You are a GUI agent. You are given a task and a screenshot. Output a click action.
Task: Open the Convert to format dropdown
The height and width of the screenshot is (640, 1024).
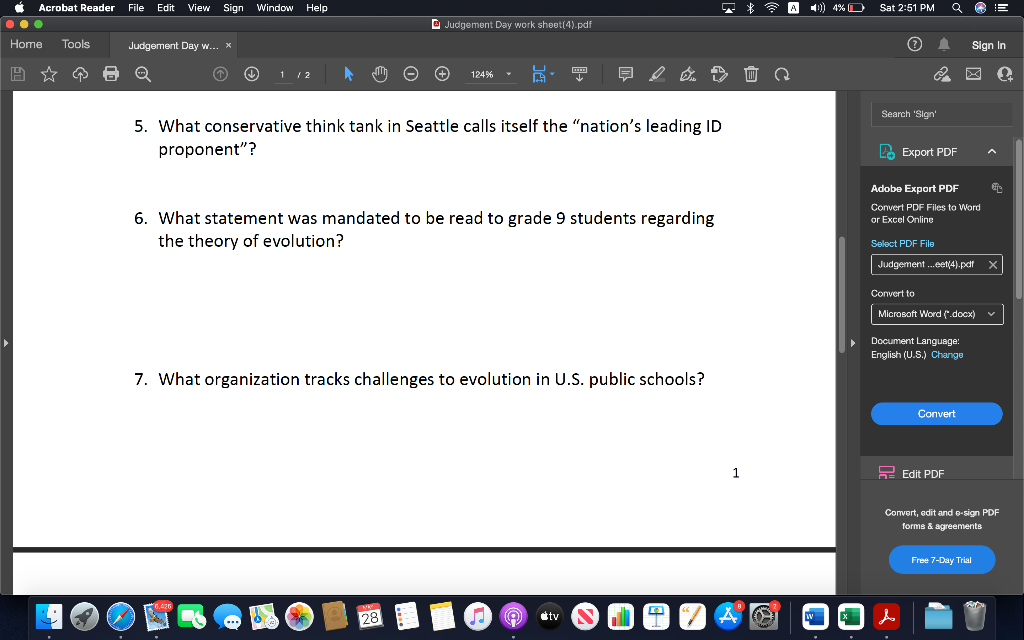tap(936, 313)
